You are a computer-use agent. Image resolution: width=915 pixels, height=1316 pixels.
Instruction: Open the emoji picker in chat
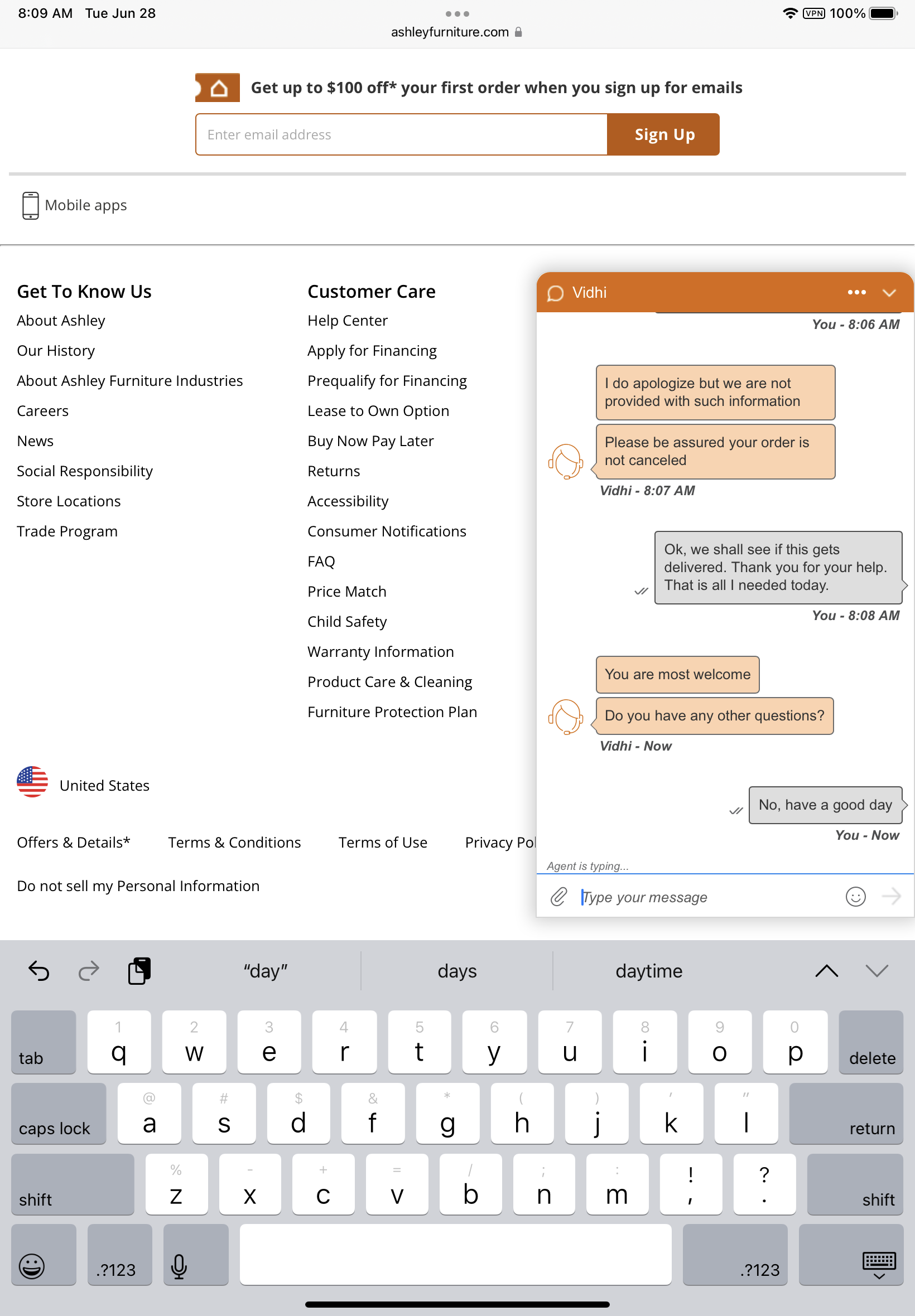click(855, 896)
